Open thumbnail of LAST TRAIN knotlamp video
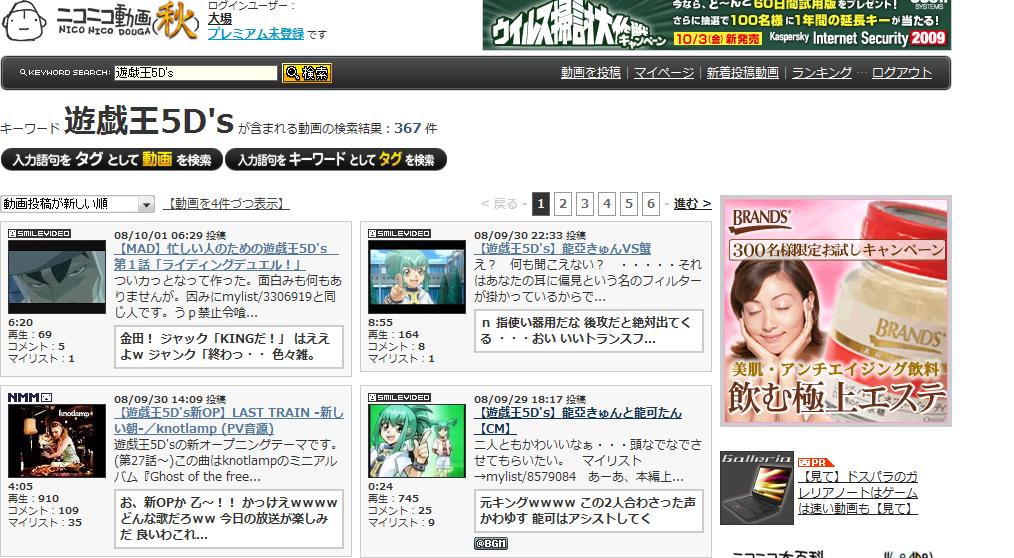 (57, 441)
